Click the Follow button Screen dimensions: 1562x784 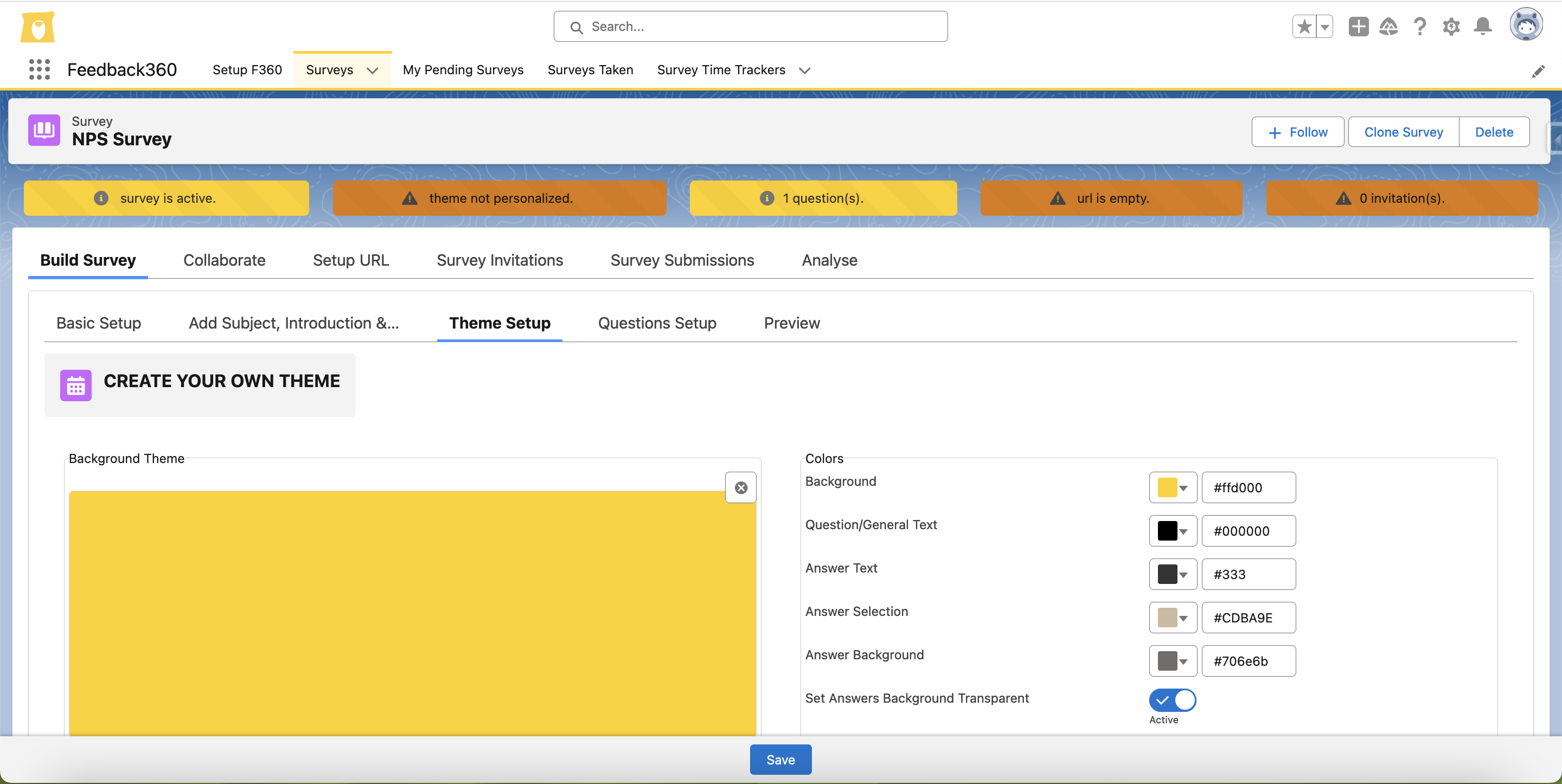pos(1298,132)
